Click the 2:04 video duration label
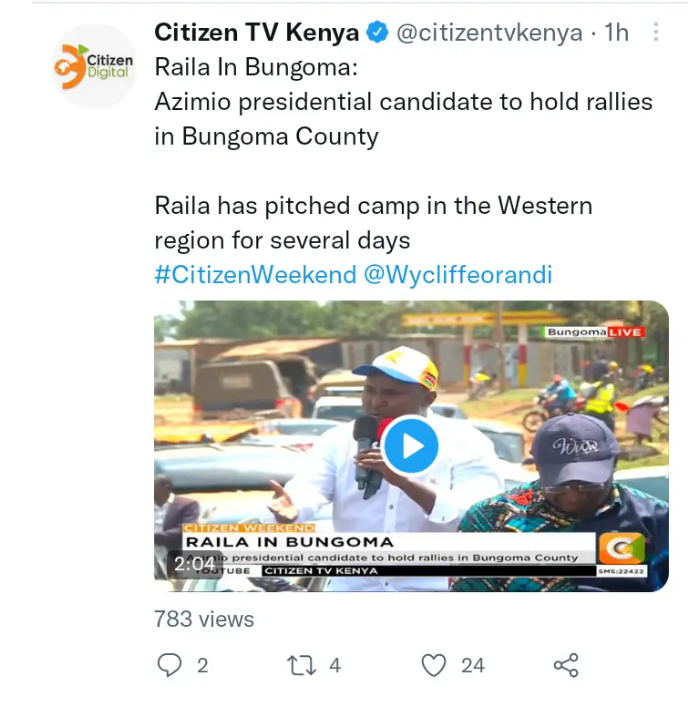Screen dimensions: 690x704 point(194,564)
